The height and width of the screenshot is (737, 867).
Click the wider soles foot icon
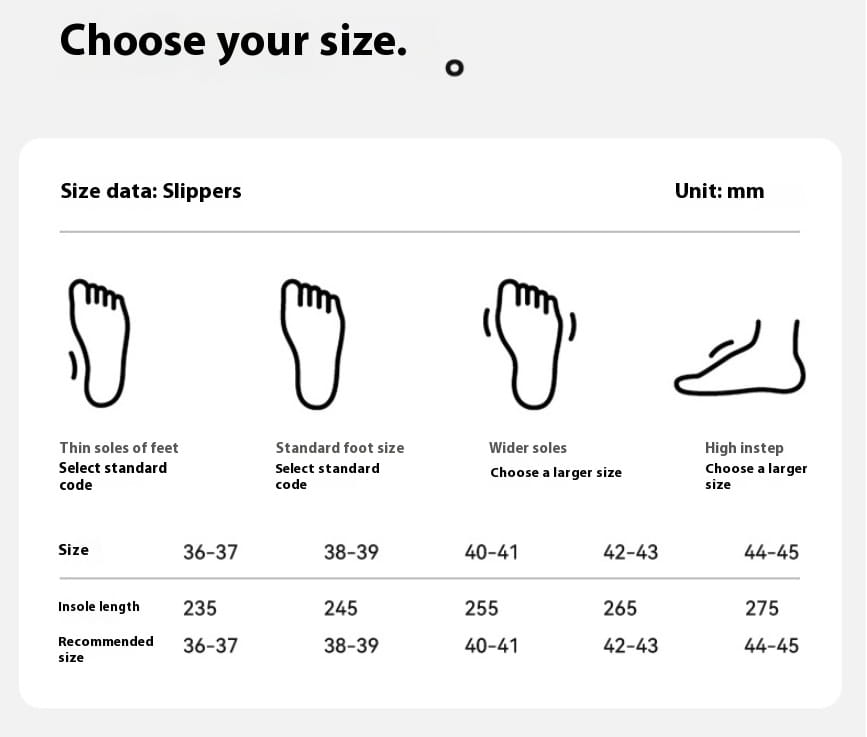tap(530, 344)
